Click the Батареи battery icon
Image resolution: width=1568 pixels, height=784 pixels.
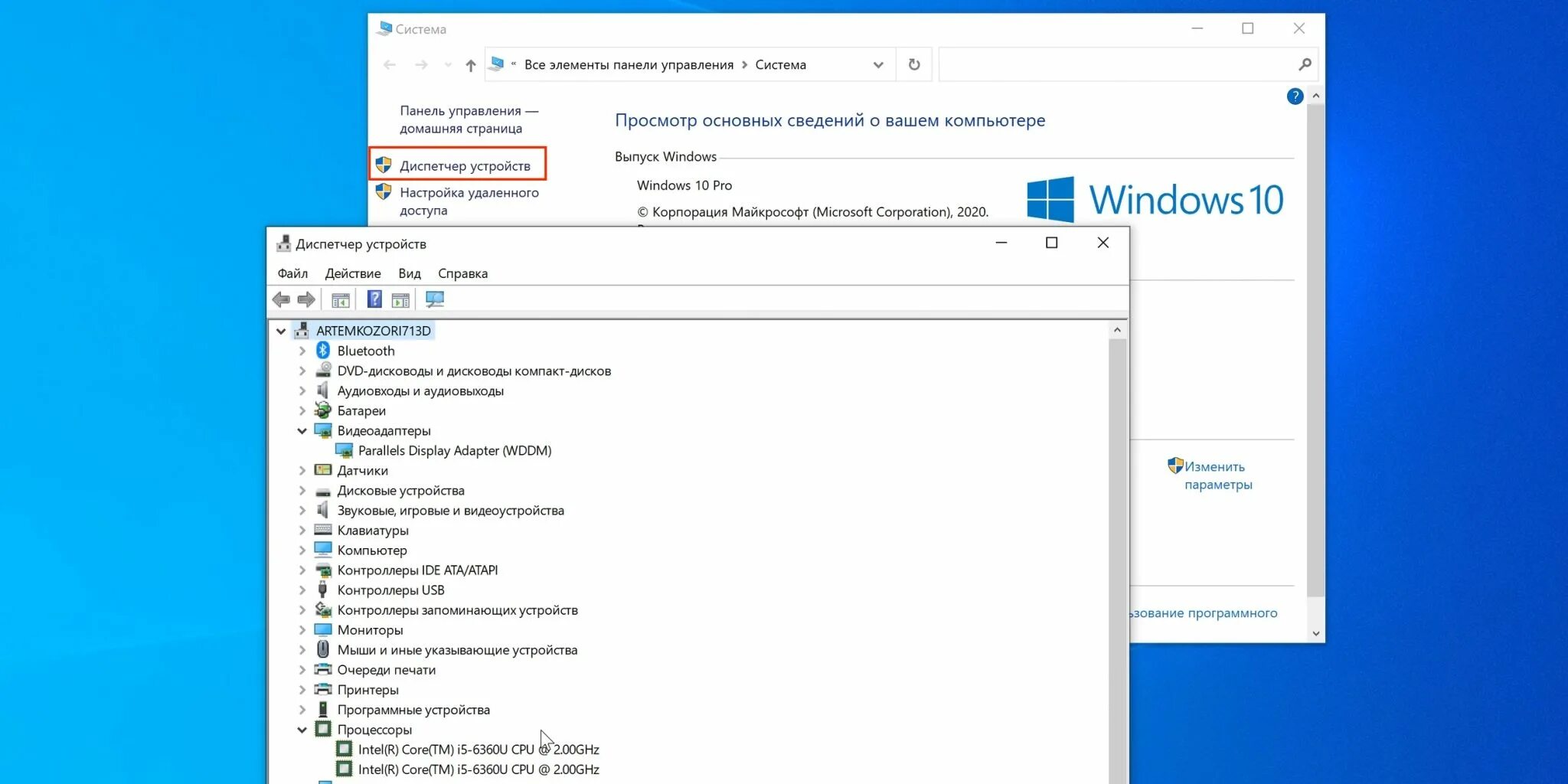323,410
